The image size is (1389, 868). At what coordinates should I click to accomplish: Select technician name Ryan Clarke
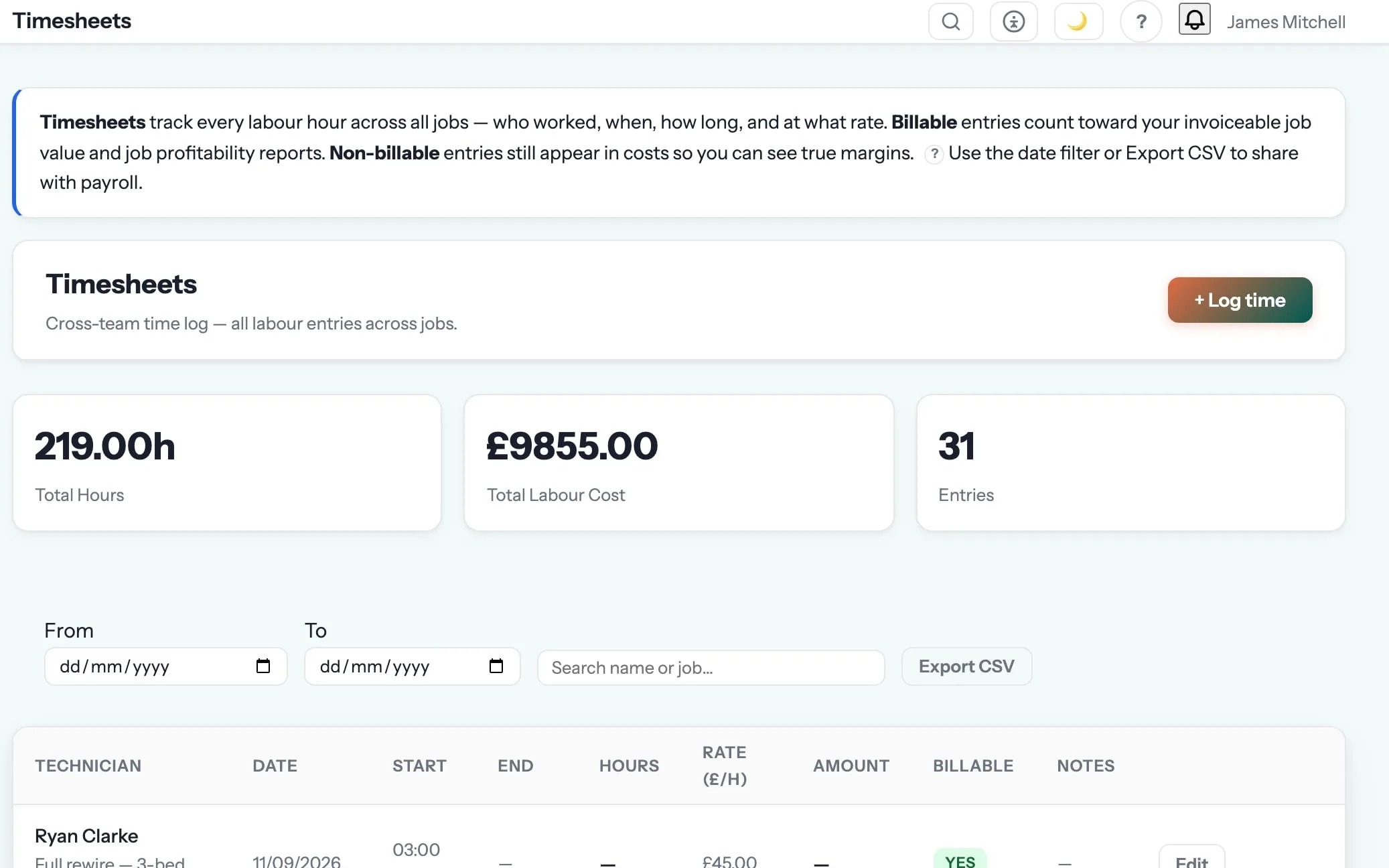(x=86, y=836)
